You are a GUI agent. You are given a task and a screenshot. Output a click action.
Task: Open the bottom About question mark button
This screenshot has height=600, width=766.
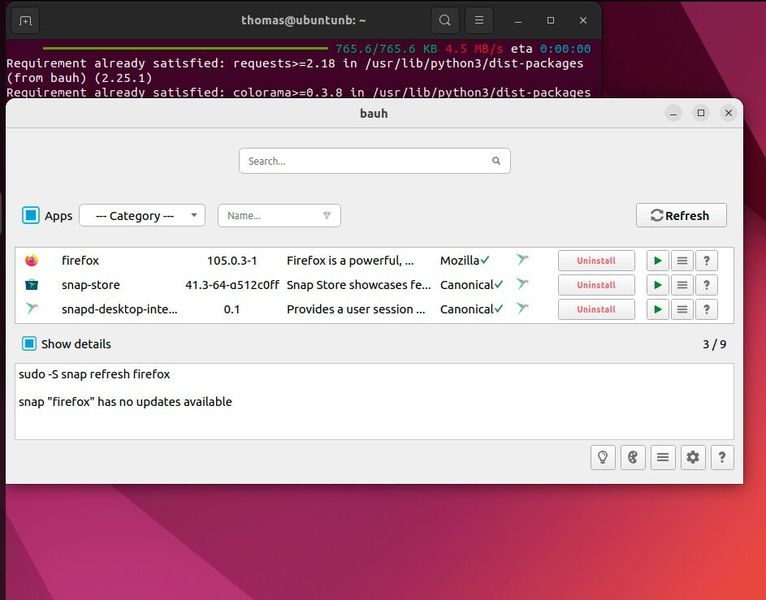[722, 457]
